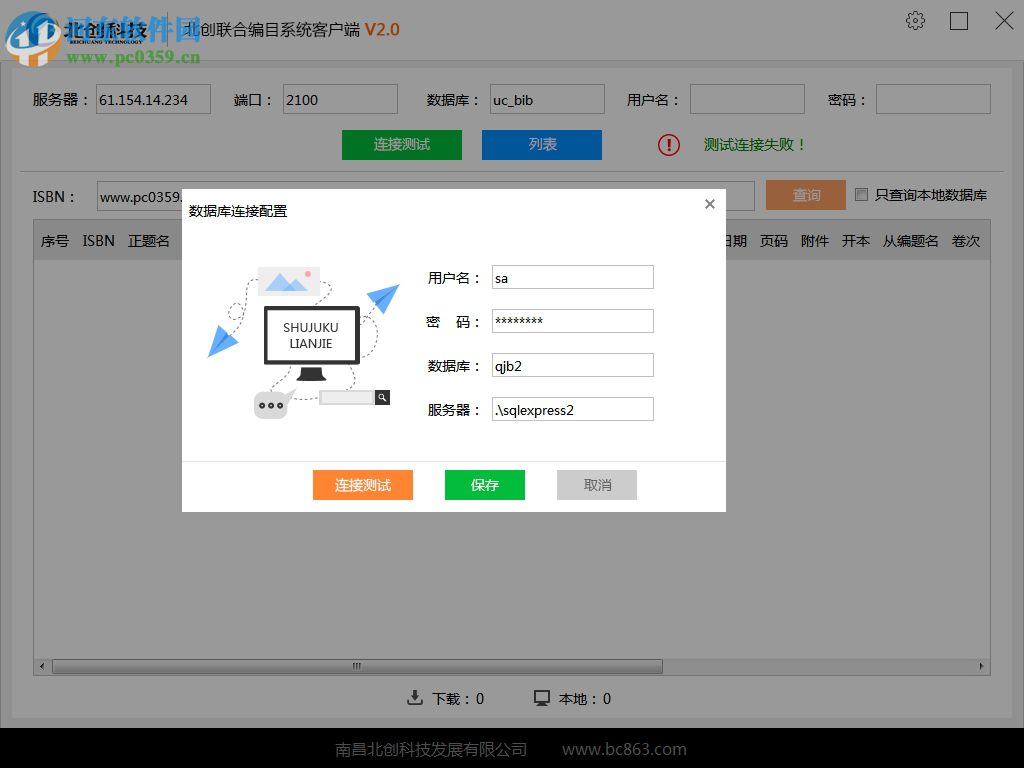The height and width of the screenshot is (768, 1024).
Task: Click the green 连接测试 button at top
Action: point(401,145)
